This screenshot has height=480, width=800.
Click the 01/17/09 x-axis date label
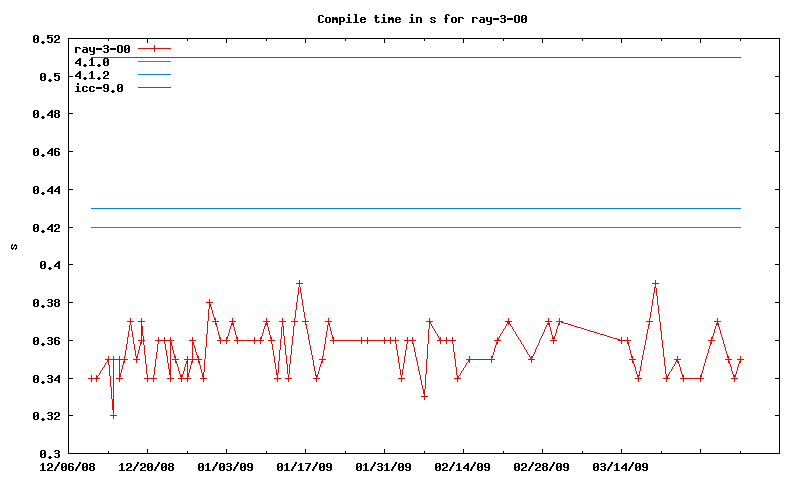tap(304, 467)
